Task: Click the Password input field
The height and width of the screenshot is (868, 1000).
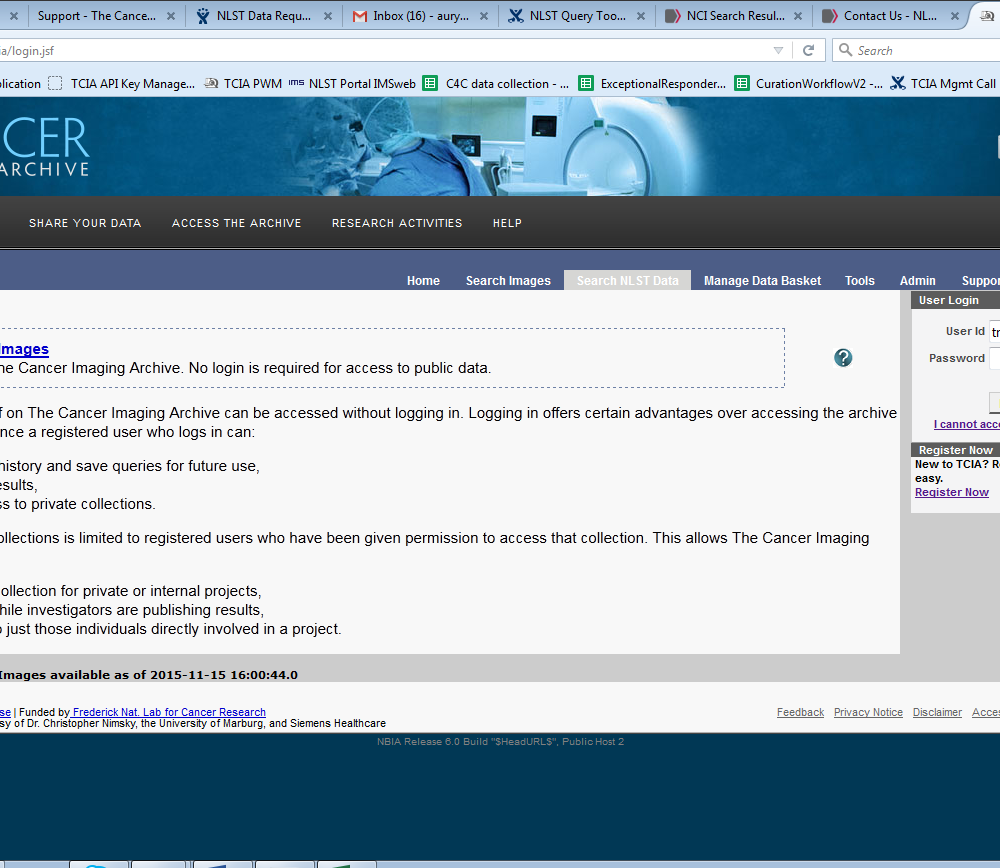Action: (x=994, y=358)
